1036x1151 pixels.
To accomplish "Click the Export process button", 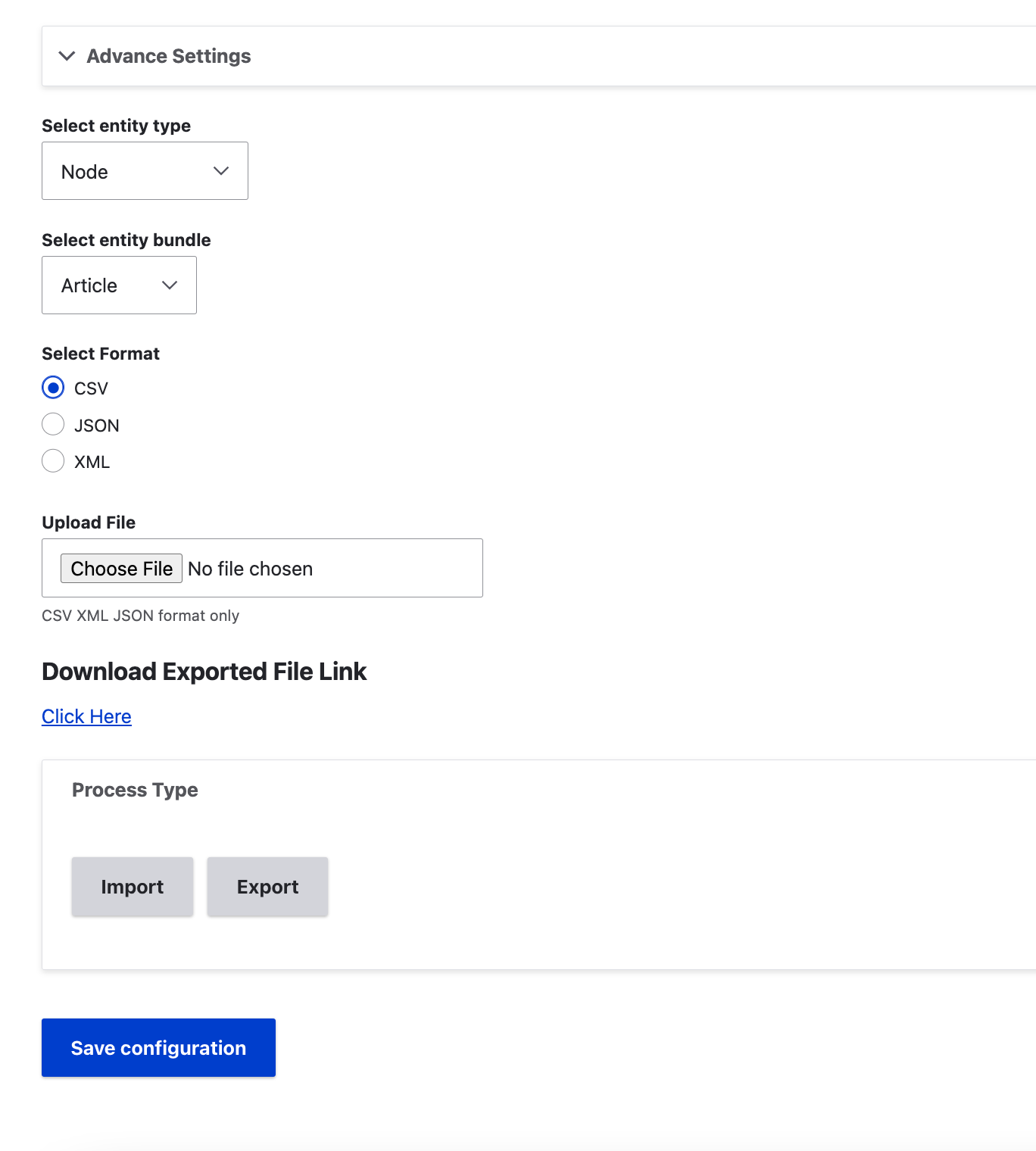I will coord(267,887).
